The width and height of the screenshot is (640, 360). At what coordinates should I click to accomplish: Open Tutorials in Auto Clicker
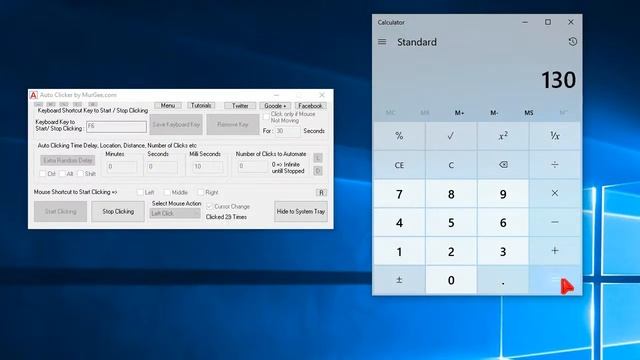(201, 105)
